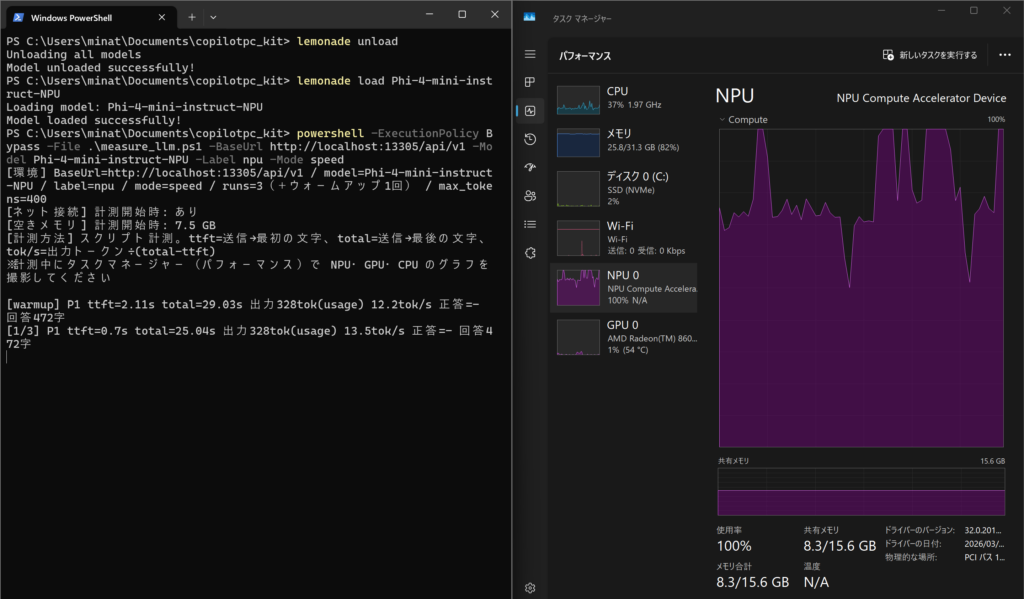Click the 共有メモリ usage graph
Screen dimensions: 1024x599
[861, 491]
